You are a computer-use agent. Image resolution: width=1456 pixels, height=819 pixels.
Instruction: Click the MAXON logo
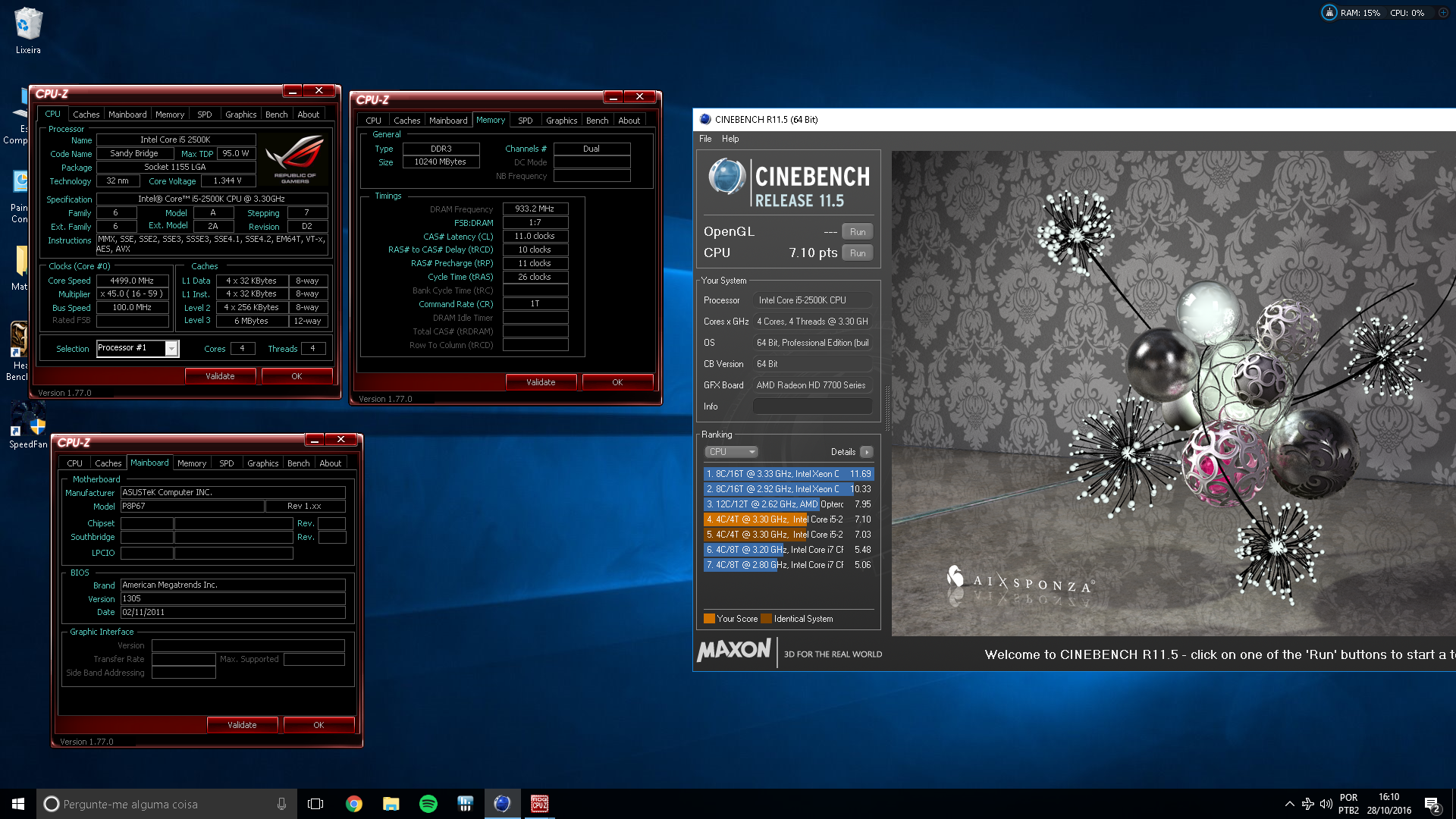(x=734, y=651)
